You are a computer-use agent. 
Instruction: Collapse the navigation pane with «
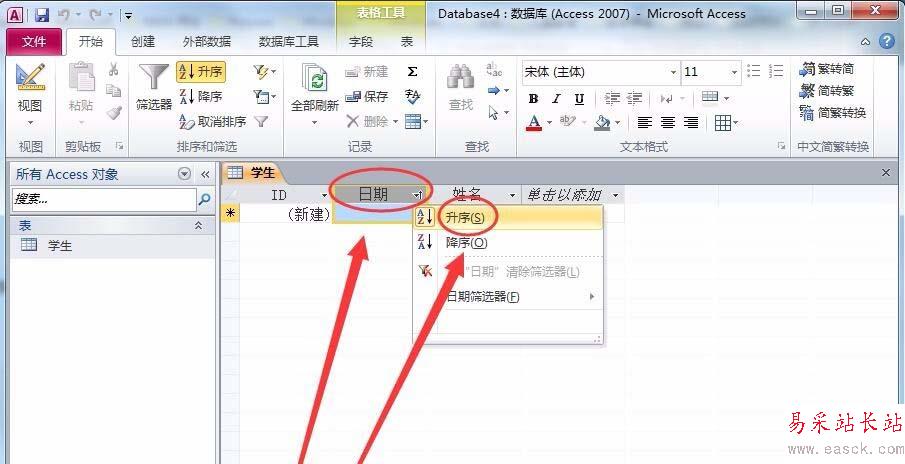click(205, 174)
